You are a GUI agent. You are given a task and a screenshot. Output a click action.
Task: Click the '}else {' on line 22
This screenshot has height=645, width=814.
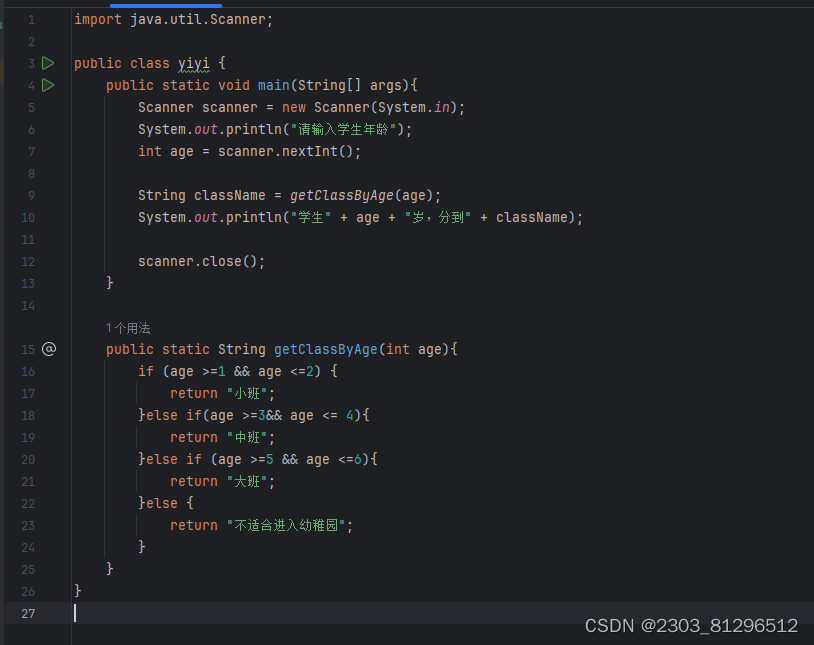(166, 503)
